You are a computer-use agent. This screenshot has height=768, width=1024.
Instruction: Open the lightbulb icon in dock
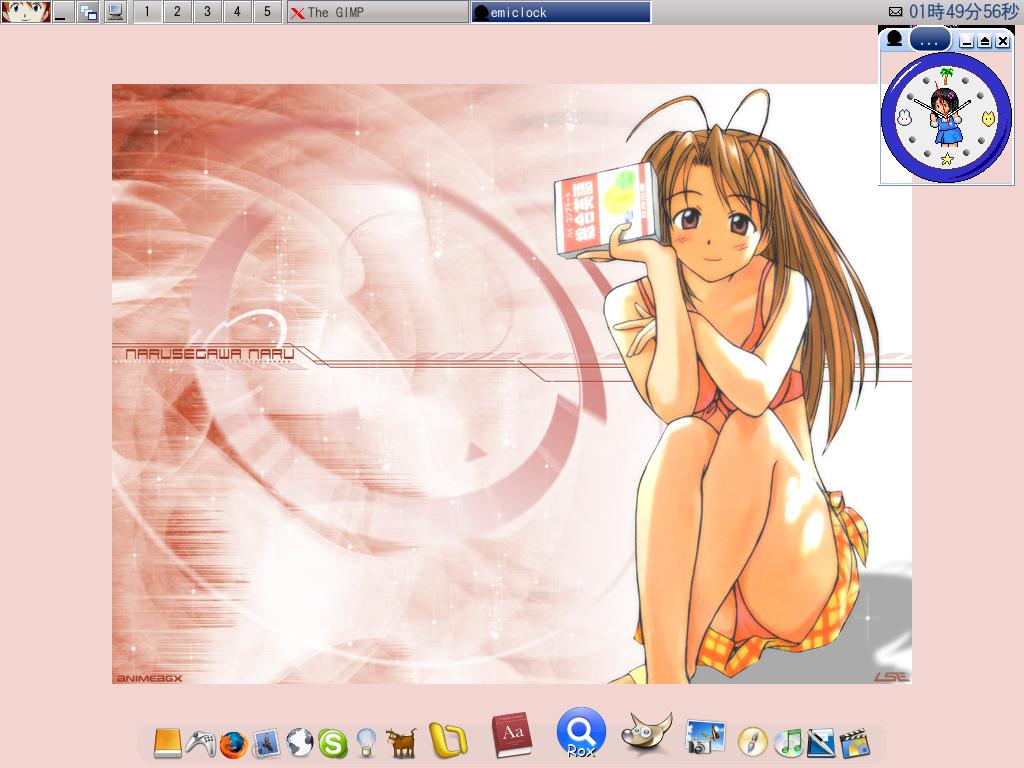coord(365,743)
